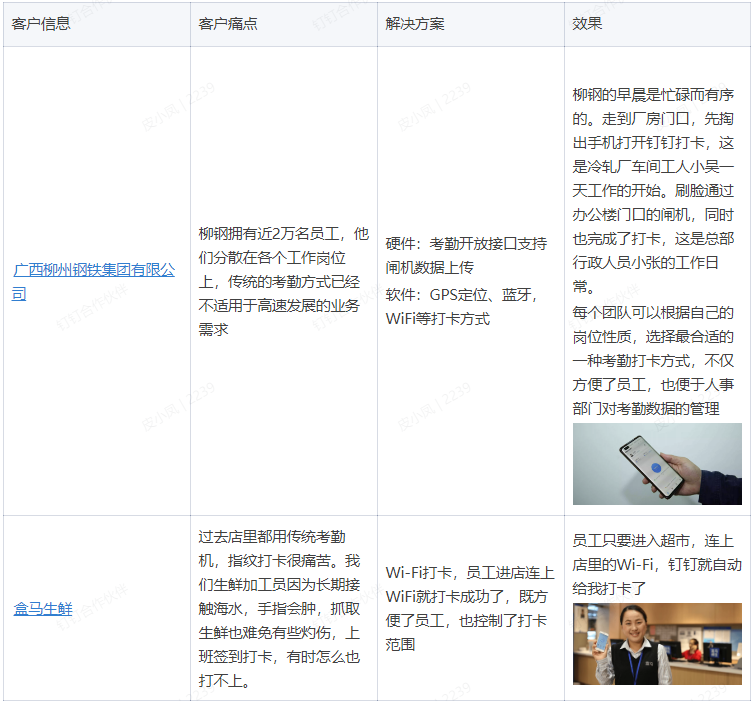Open the photo of a hand holding a phone

(x=657, y=464)
